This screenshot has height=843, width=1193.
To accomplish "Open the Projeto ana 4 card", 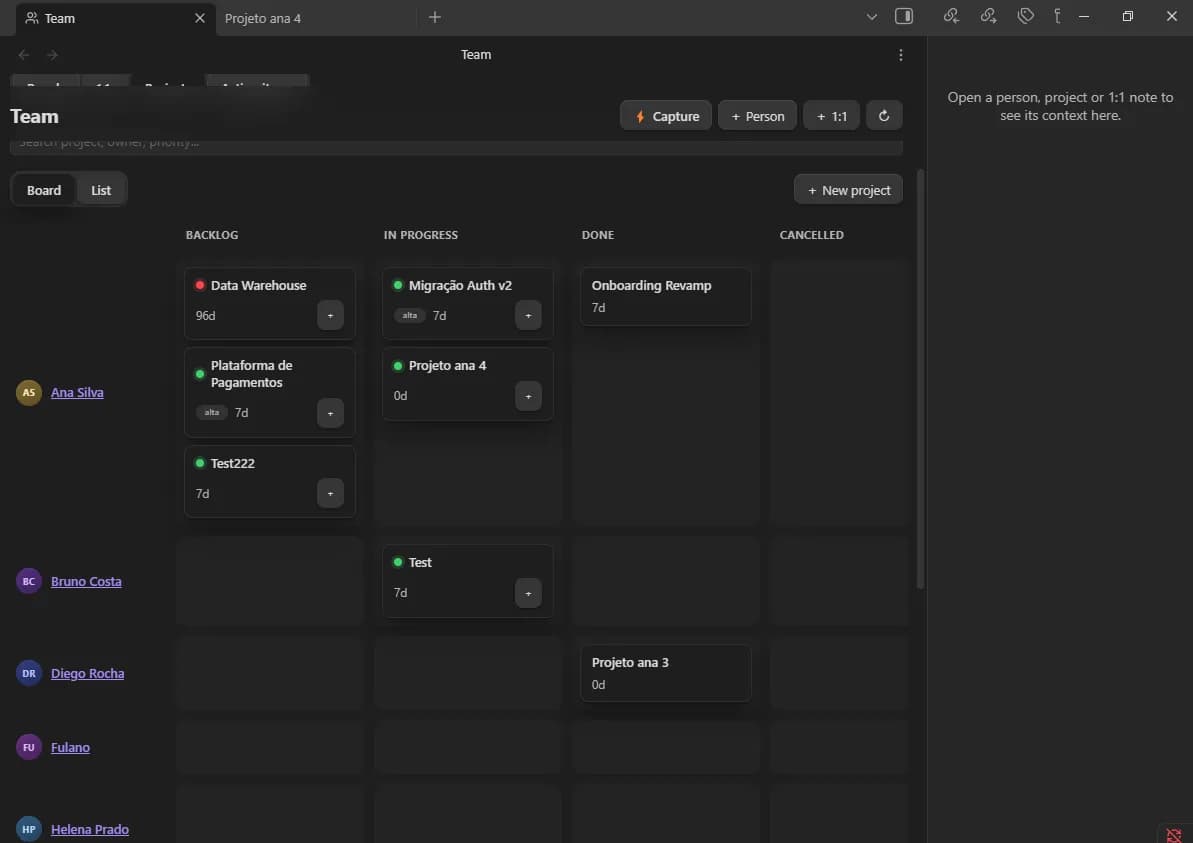I will click(x=468, y=383).
